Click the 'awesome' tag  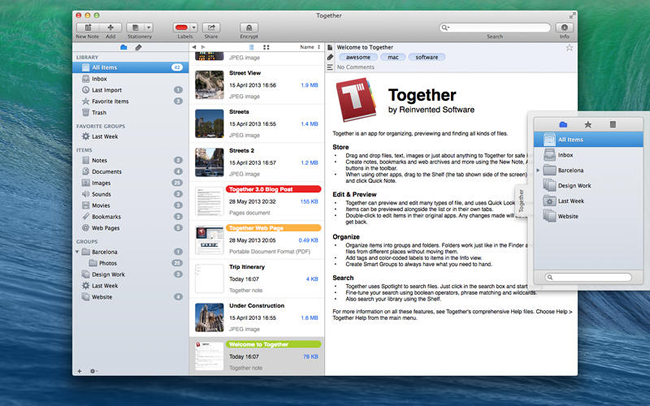click(x=357, y=58)
